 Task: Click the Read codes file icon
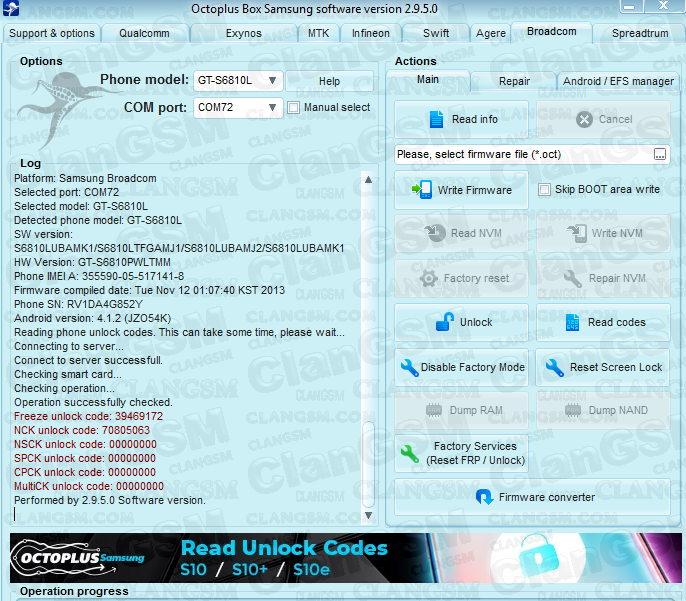pos(573,322)
